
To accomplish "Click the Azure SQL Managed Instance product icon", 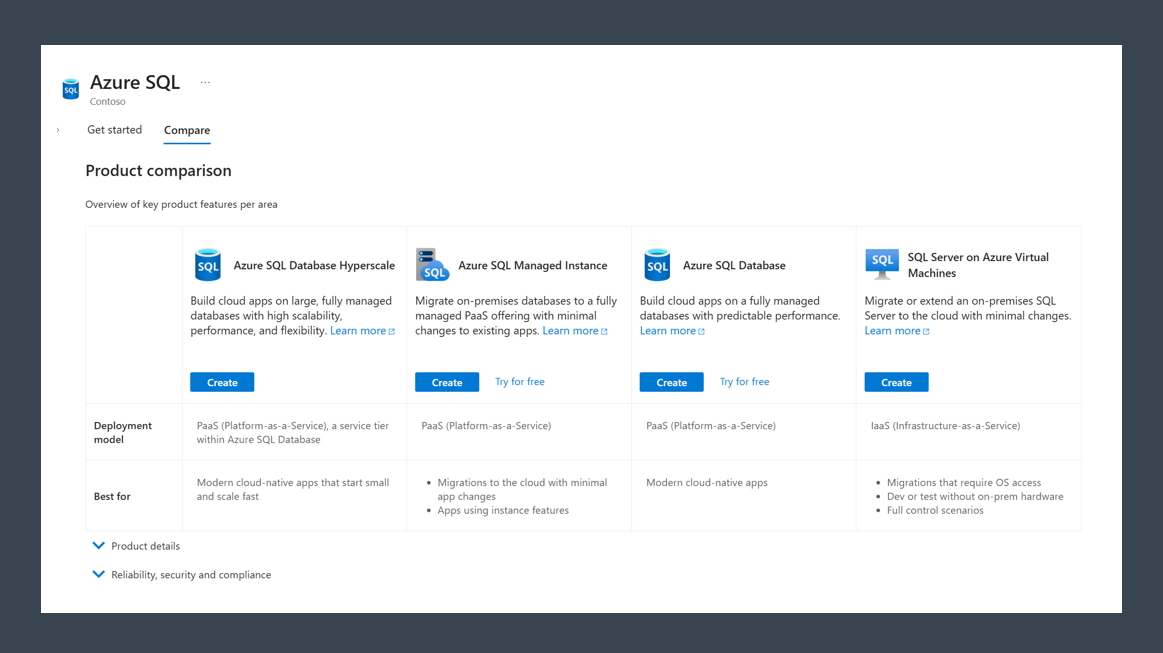I will coord(432,264).
